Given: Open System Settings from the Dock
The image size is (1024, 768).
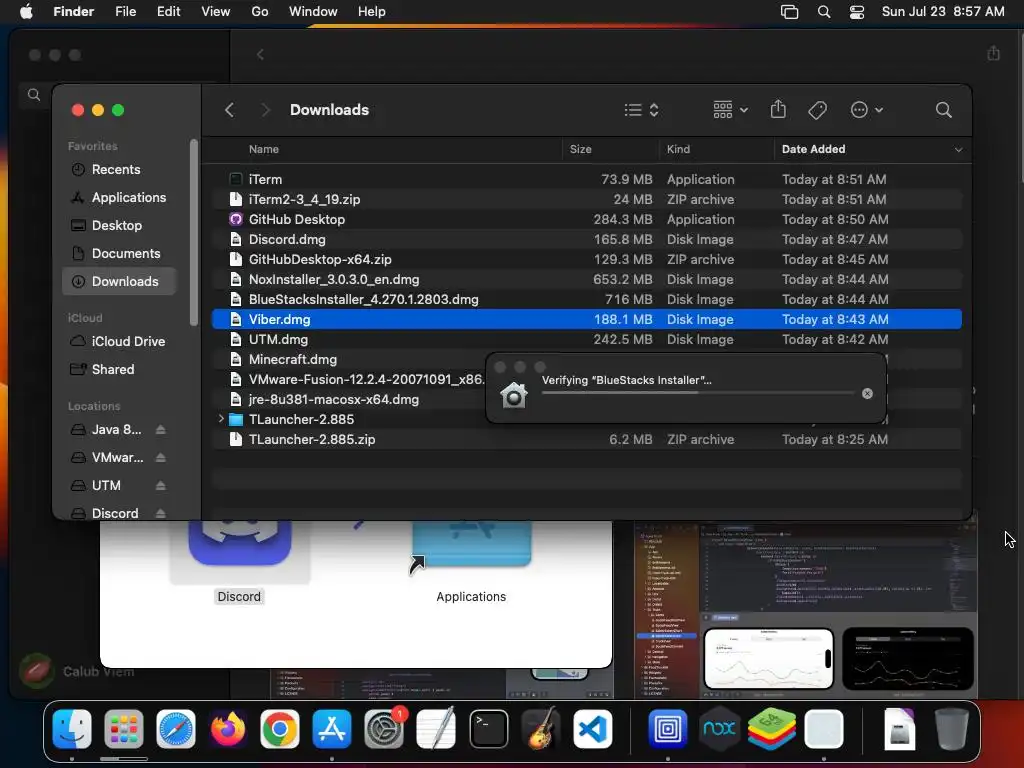Looking at the screenshot, I should click(384, 729).
